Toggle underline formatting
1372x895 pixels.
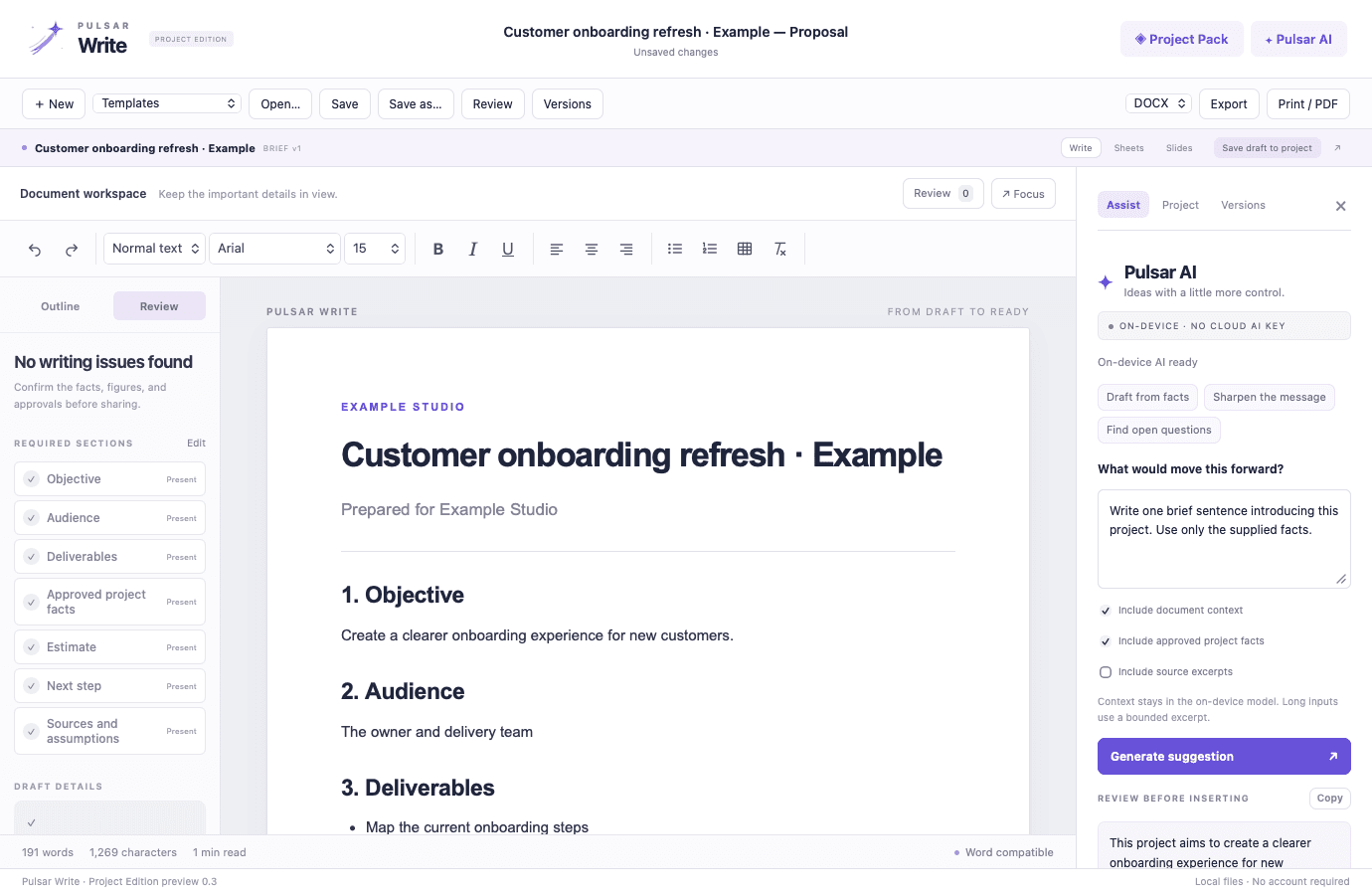click(x=508, y=250)
